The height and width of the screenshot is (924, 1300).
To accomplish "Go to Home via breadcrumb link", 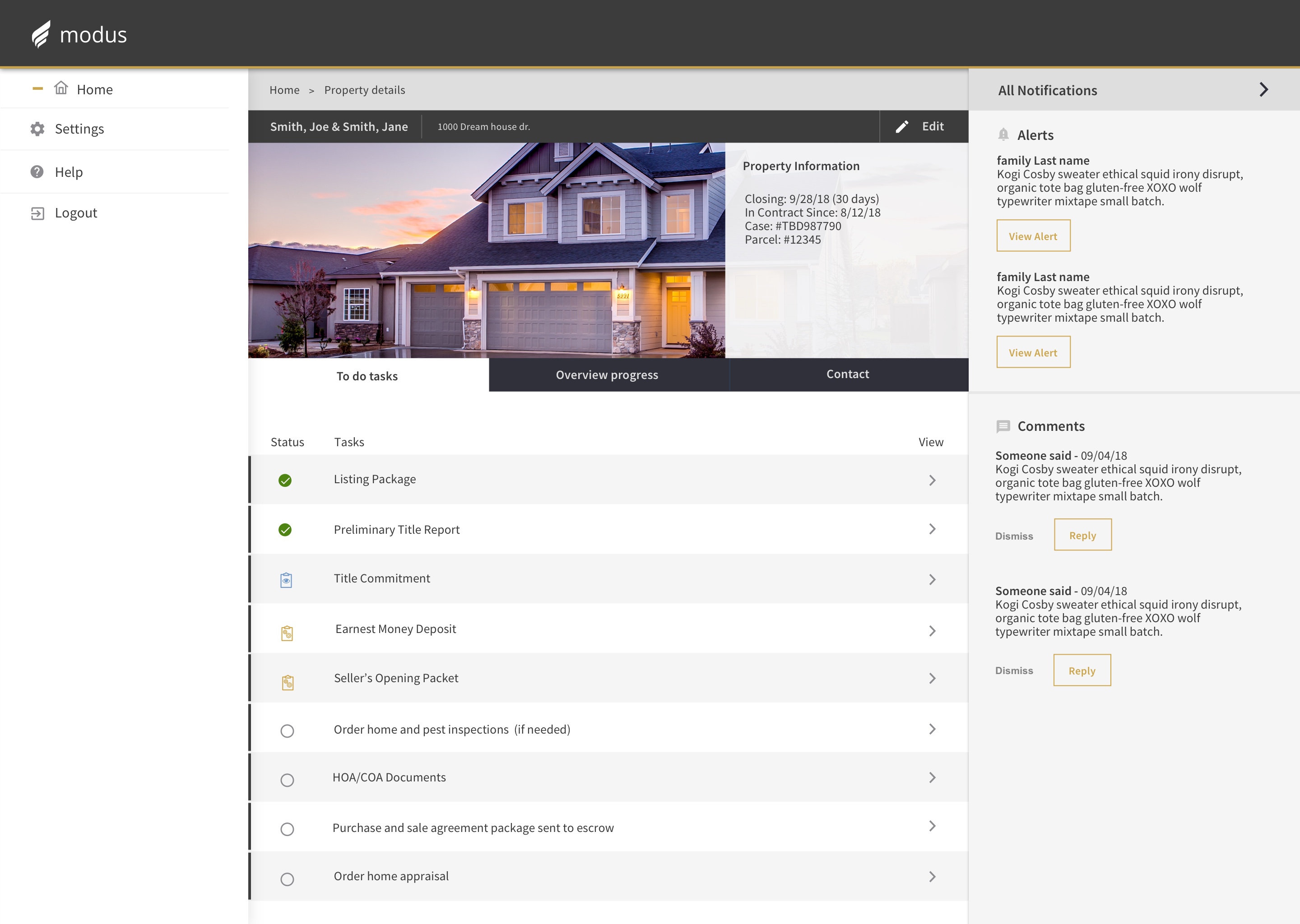I will (284, 90).
